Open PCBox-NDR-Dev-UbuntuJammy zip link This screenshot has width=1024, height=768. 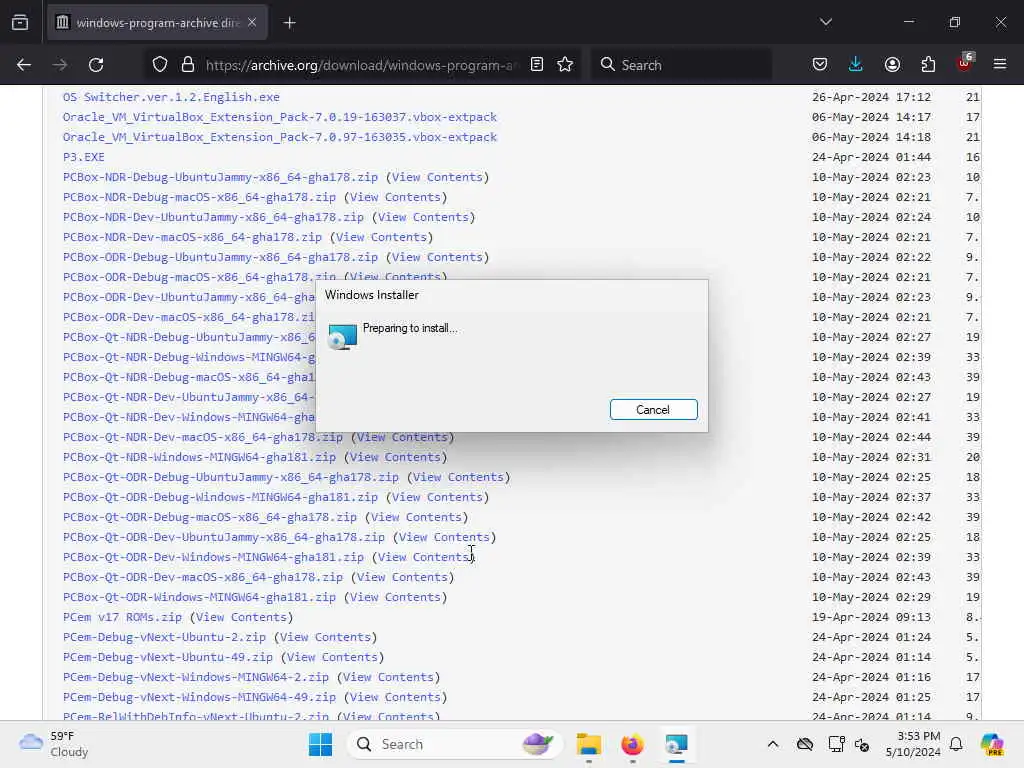coord(213,217)
